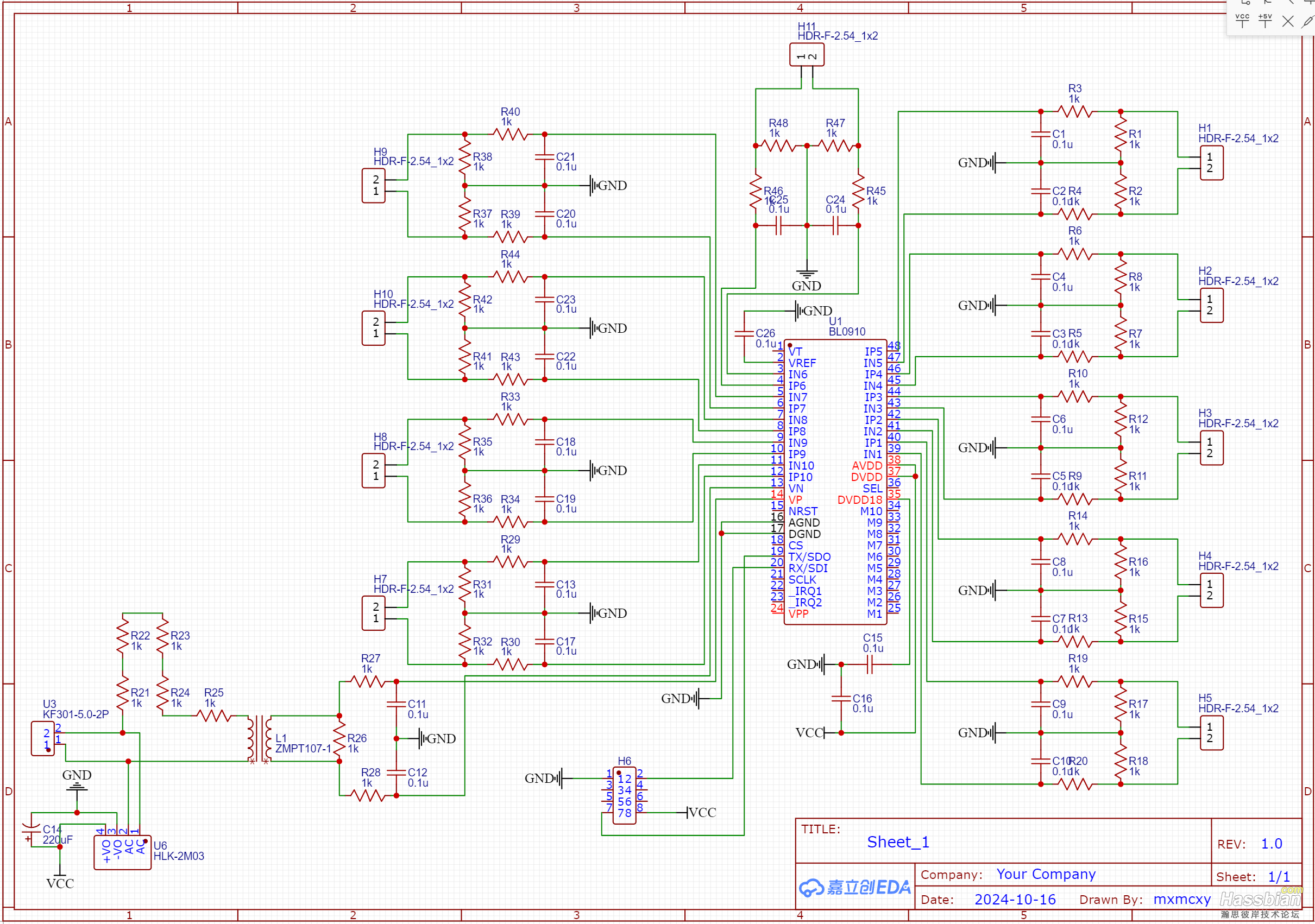1315x924 pixels.
Task: Select the 'ZMPT107-1' label text
Action: [303, 749]
